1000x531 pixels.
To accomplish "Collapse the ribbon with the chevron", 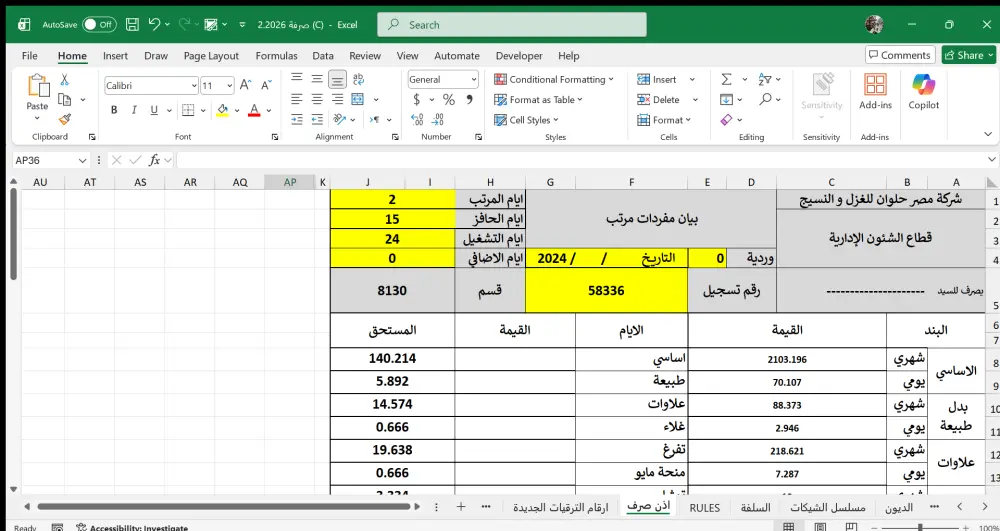I will [988, 135].
